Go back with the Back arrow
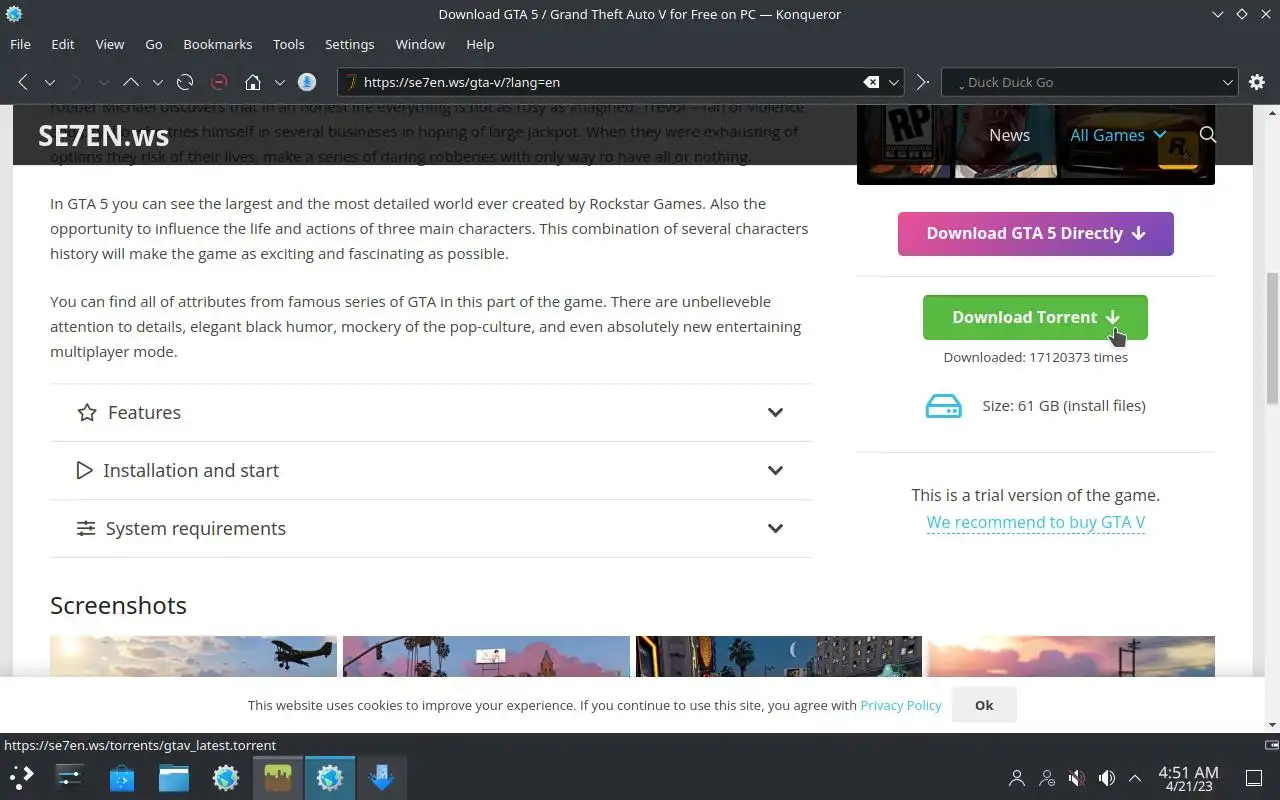Image resolution: width=1280 pixels, height=800 pixels. click(23, 82)
